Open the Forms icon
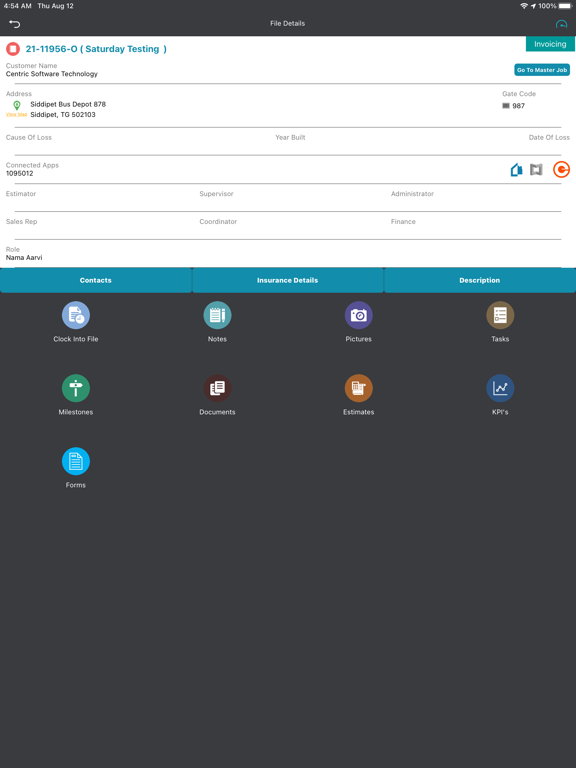The image size is (576, 768). (76, 461)
